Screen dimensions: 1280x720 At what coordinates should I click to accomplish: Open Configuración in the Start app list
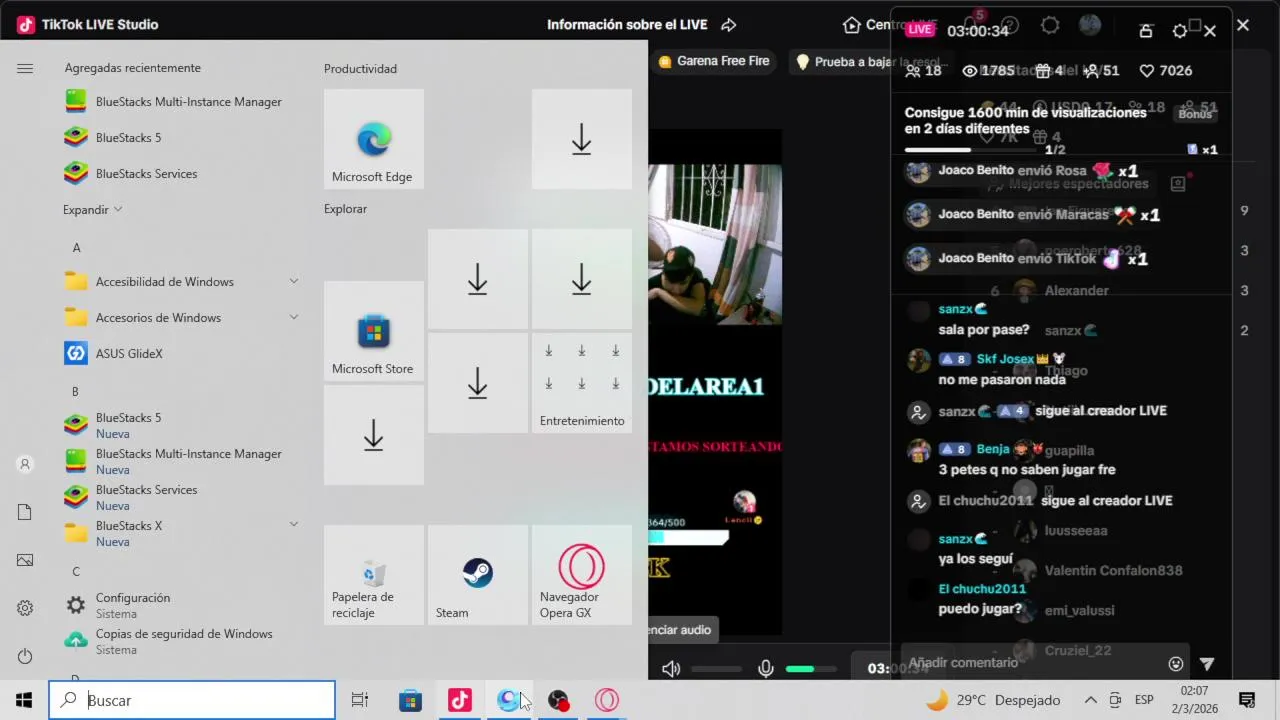coord(133,605)
